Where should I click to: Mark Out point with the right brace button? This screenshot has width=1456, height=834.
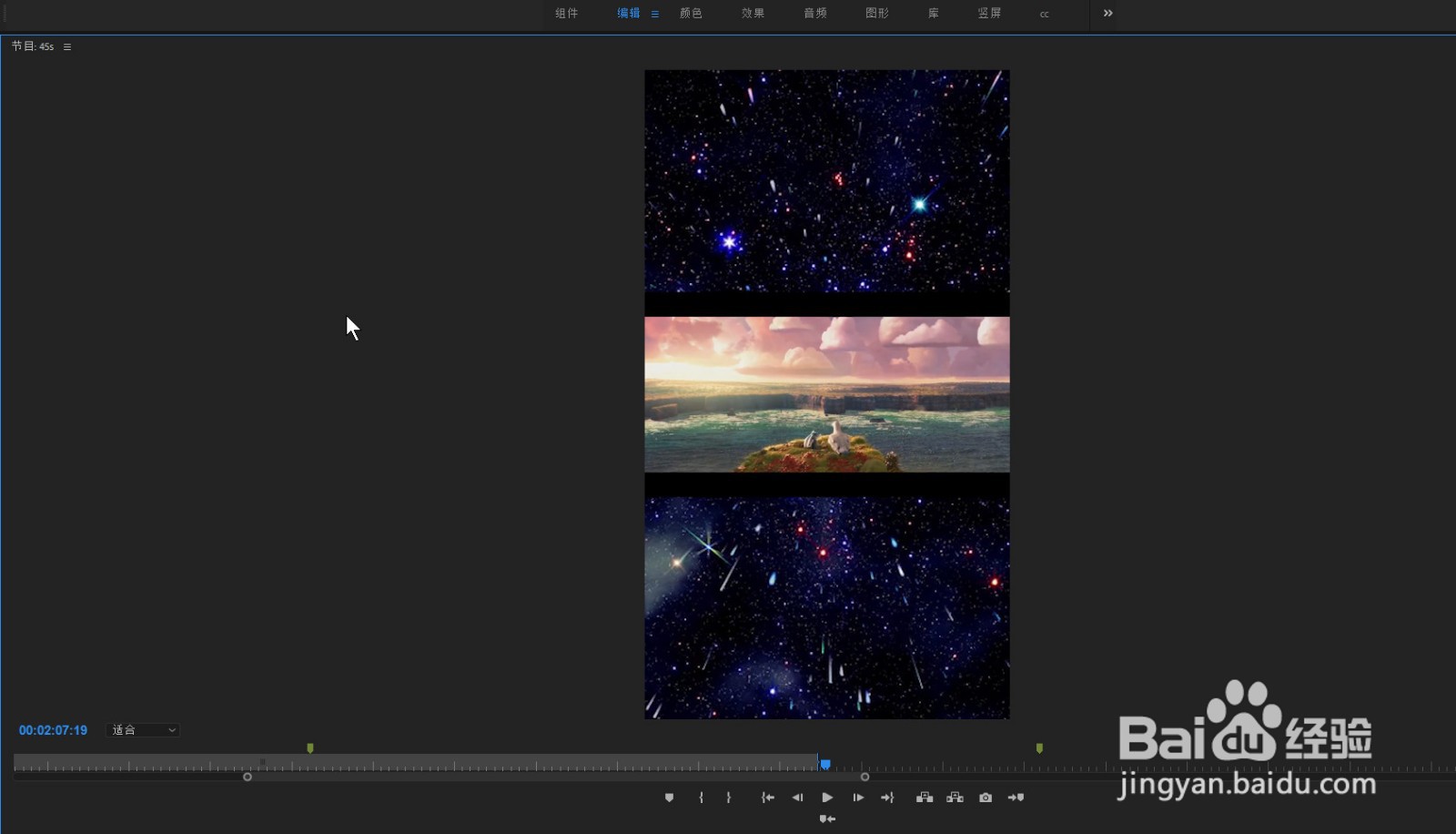[x=729, y=798]
